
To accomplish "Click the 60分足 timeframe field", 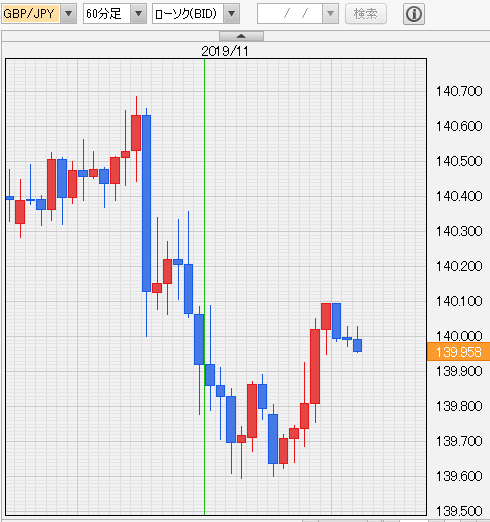I will point(107,14).
